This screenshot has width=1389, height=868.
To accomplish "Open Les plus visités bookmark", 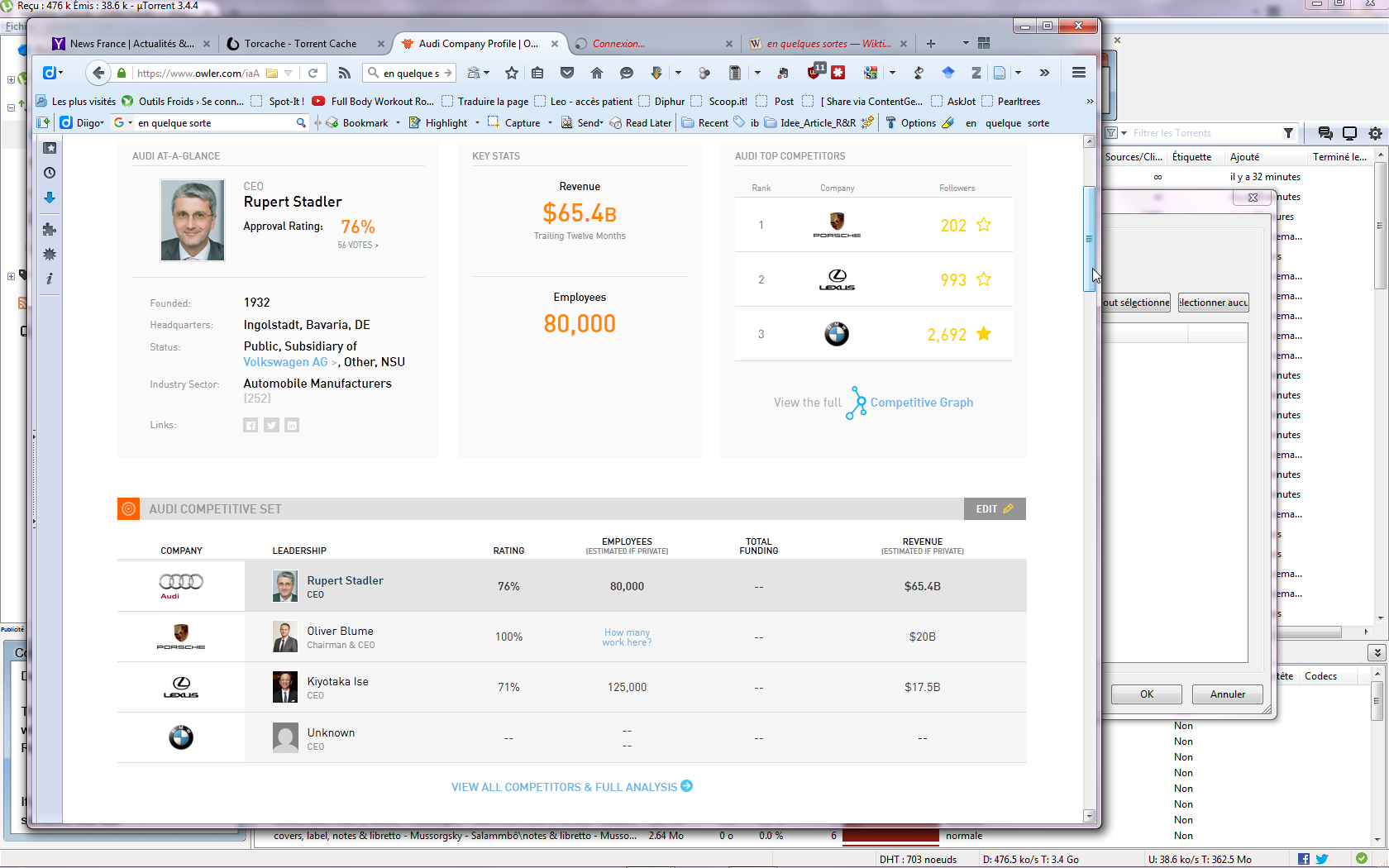I will (x=76, y=101).
